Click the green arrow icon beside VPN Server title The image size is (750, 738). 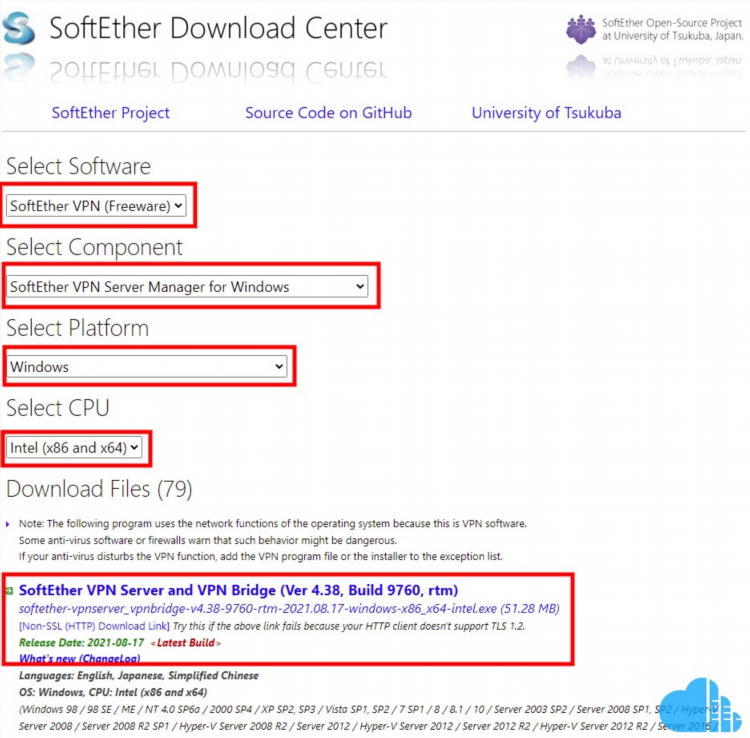point(9,591)
